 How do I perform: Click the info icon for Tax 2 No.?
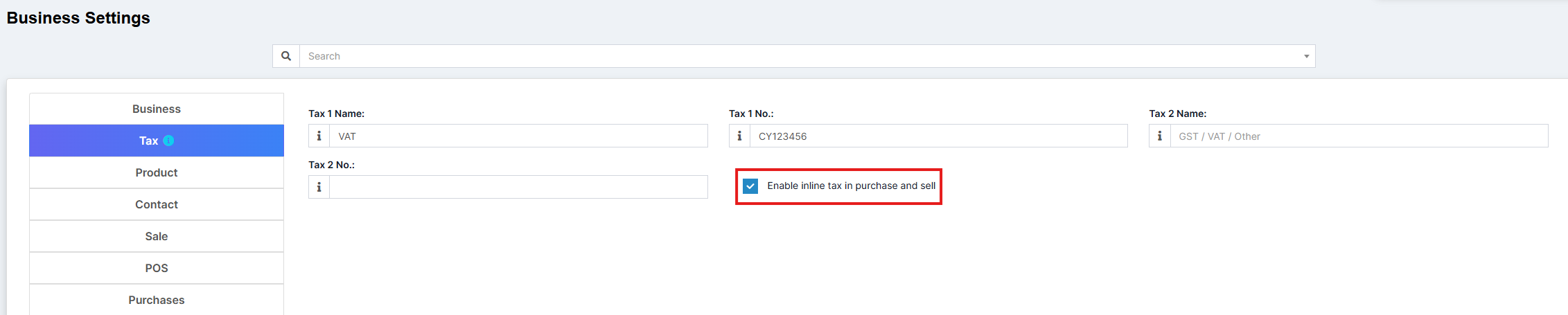click(x=319, y=187)
